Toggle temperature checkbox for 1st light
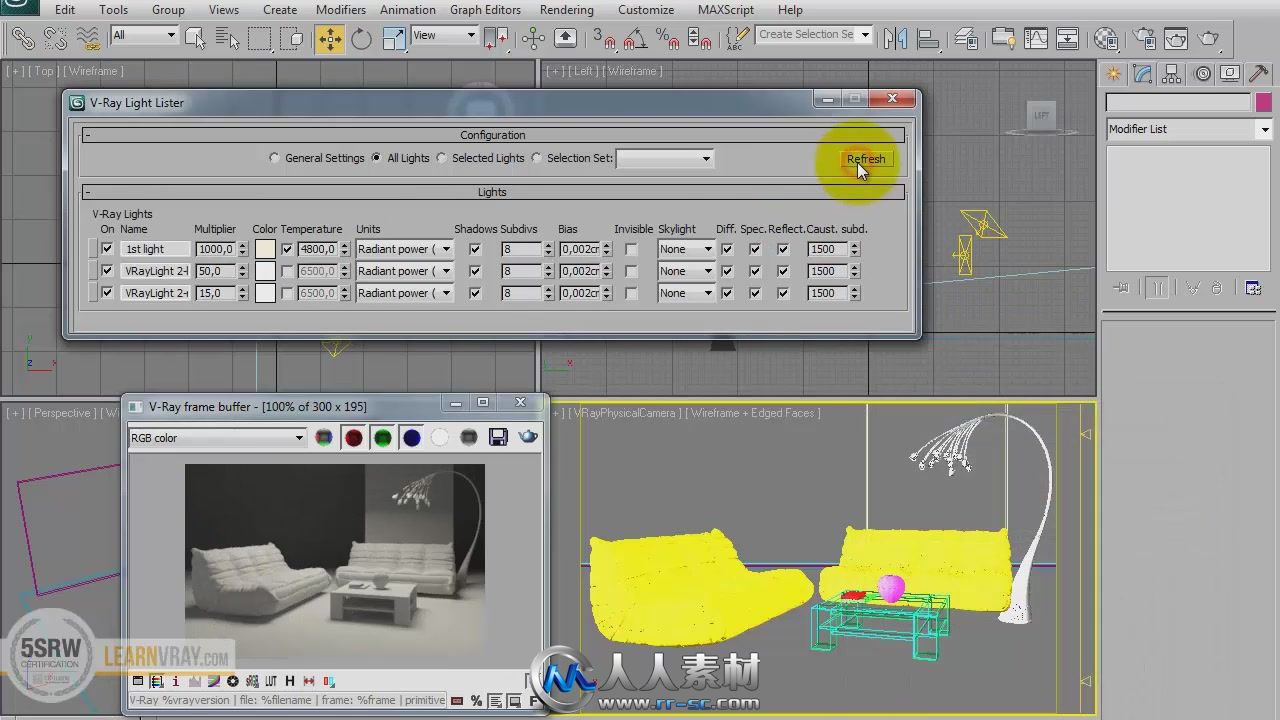The height and width of the screenshot is (720, 1280). coord(287,249)
